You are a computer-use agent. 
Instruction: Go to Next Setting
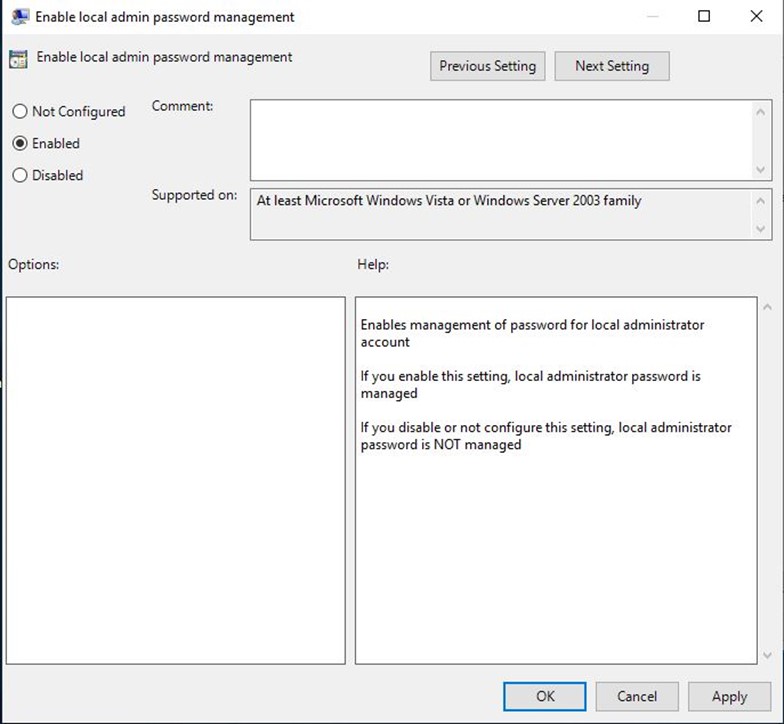[612, 66]
